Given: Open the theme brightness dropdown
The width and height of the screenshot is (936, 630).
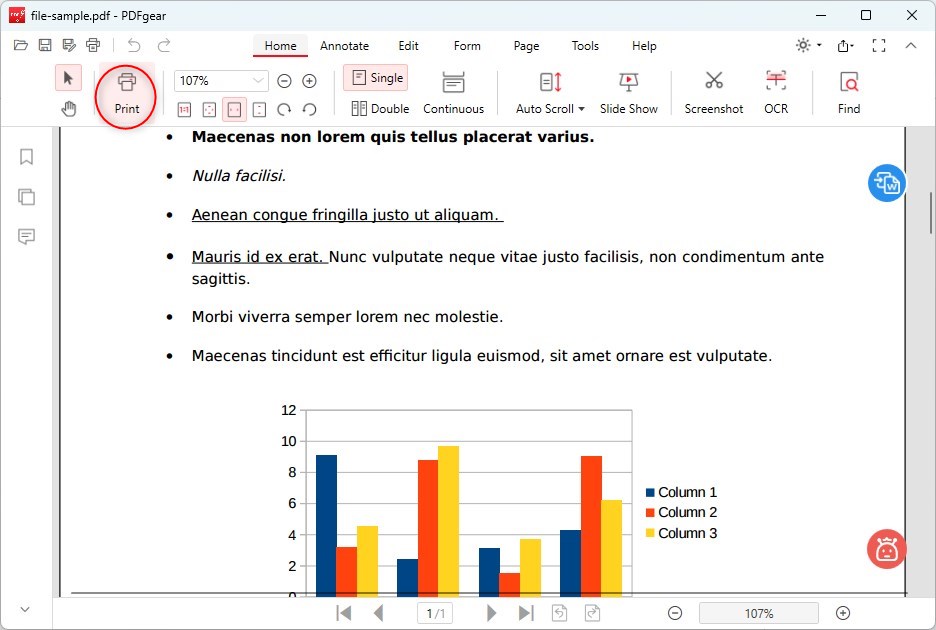Looking at the screenshot, I should point(808,46).
